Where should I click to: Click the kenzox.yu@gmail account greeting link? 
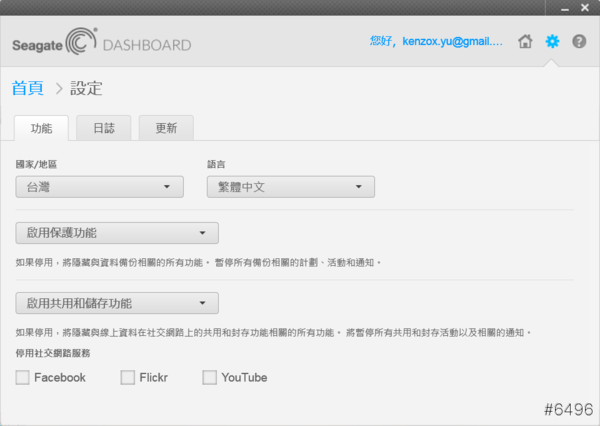tap(436, 41)
